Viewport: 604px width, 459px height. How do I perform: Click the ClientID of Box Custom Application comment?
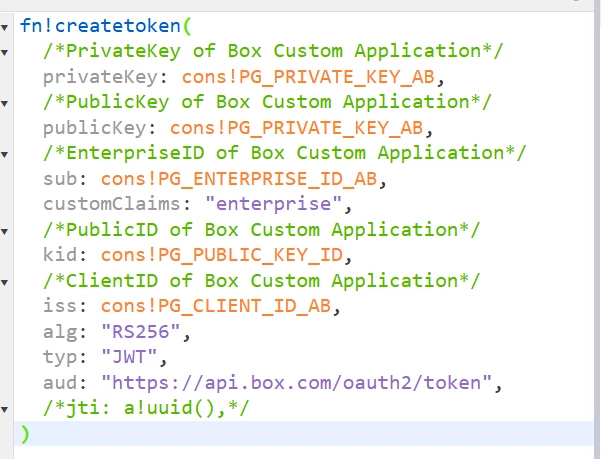click(x=262, y=281)
